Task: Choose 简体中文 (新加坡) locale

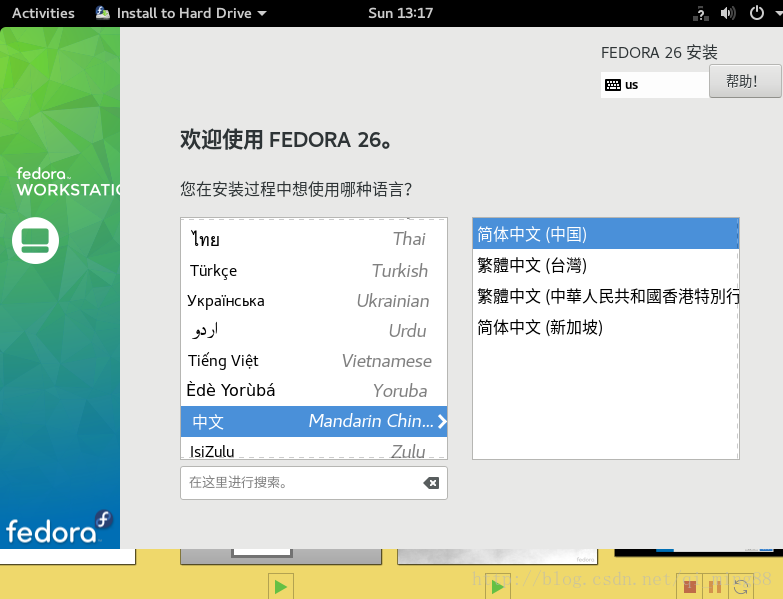Action: [605, 327]
